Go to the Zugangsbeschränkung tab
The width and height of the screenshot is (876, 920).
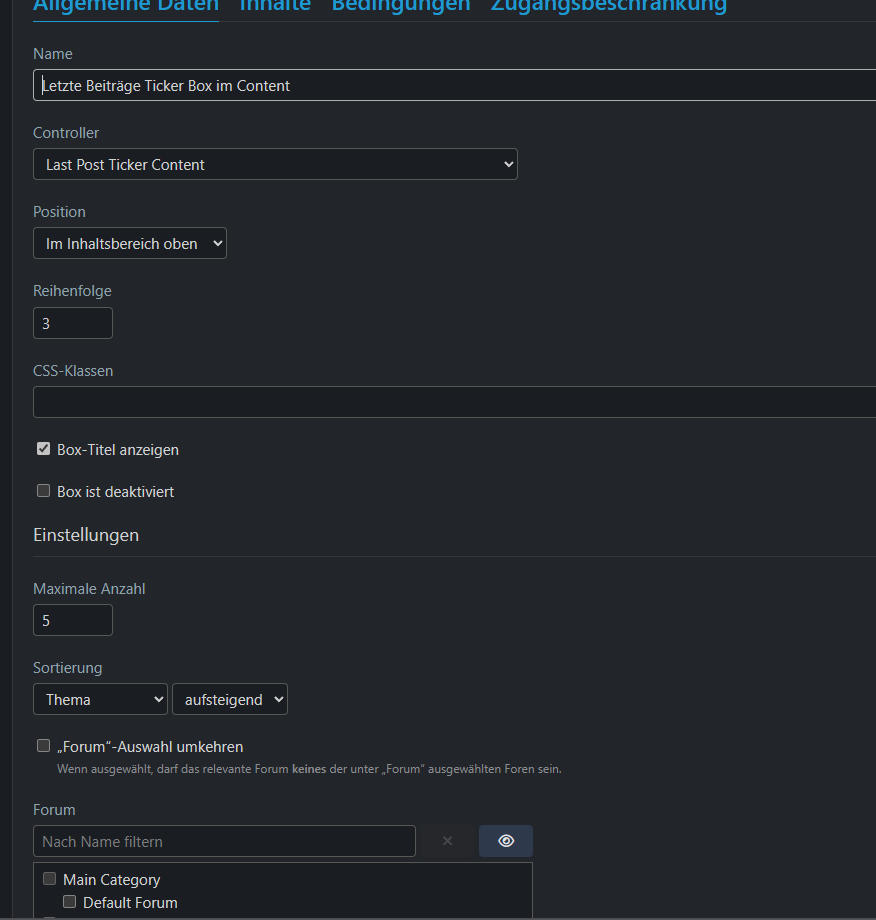pos(608,6)
